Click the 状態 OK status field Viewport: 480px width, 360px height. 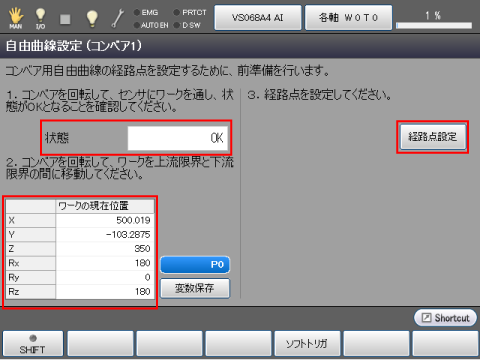coord(178,138)
